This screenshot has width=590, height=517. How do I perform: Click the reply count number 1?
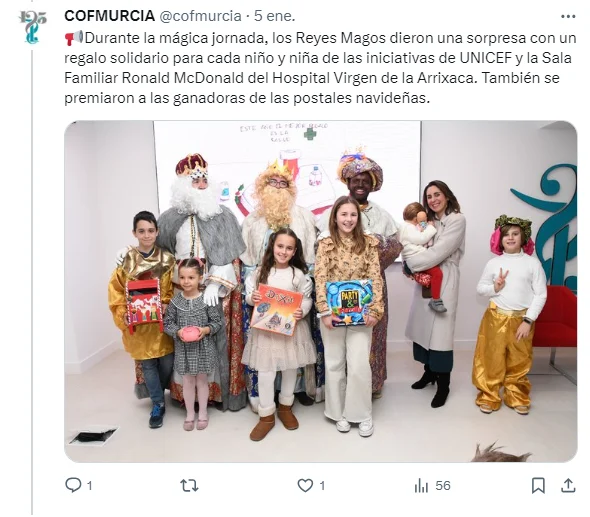tap(90, 486)
